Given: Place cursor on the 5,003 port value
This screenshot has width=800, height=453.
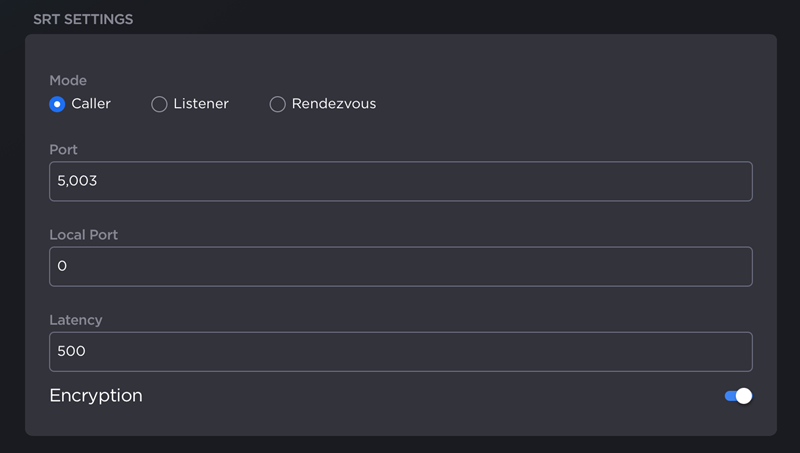Looking at the screenshot, I should coord(77,182).
